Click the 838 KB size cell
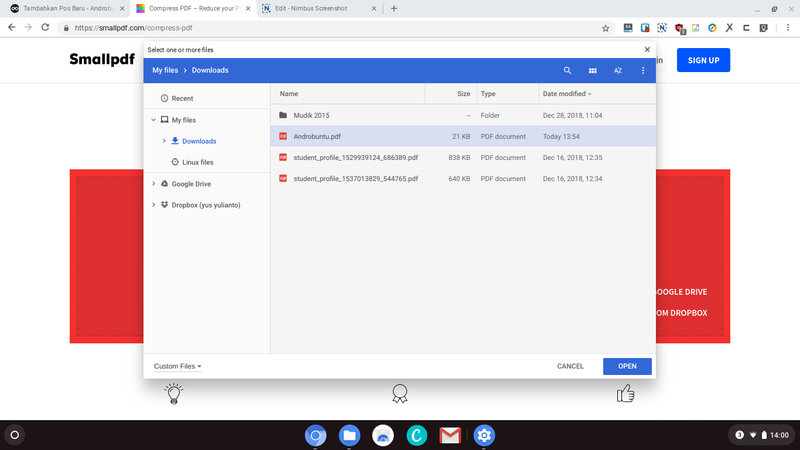 pyautogui.click(x=459, y=158)
